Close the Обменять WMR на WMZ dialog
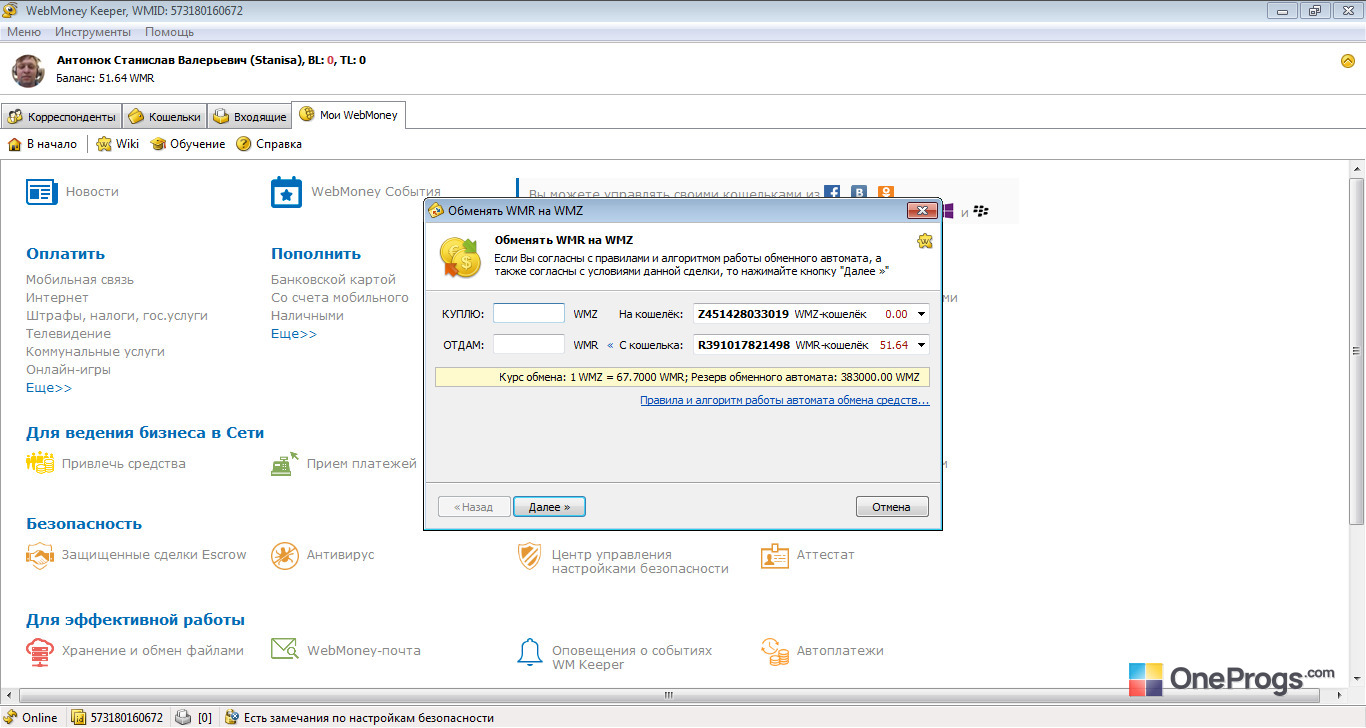This screenshot has width=1366, height=728. tap(921, 211)
